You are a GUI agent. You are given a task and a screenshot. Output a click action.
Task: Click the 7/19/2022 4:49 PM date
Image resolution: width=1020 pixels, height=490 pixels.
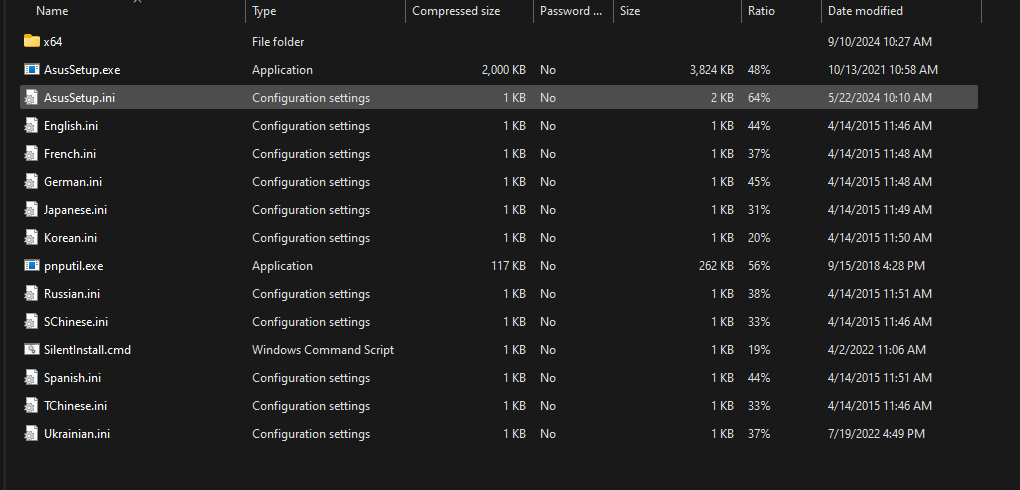pos(876,433)
